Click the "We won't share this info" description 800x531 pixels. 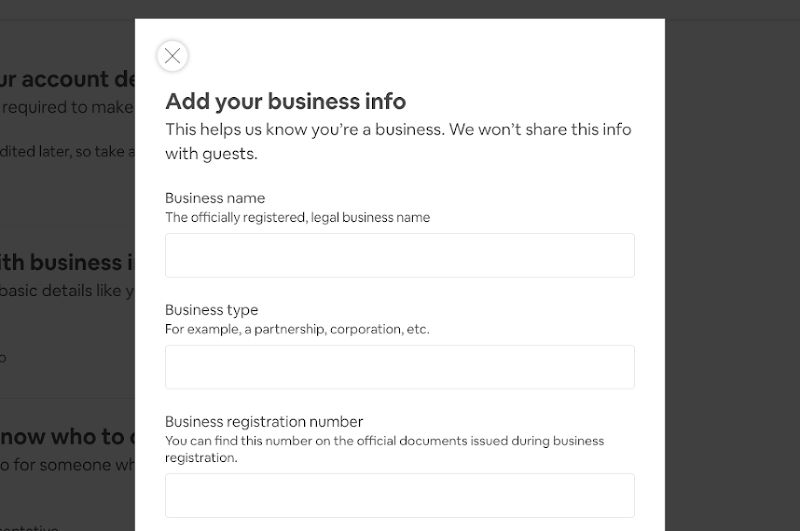[x=540, y=130]
